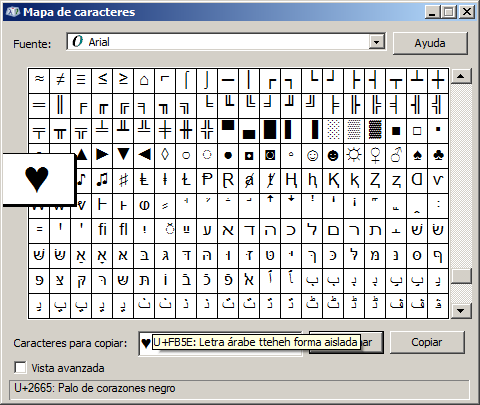Screen dimensions: 480x405
Task: Pick the light shade dotted block
Action: [333, 130]
